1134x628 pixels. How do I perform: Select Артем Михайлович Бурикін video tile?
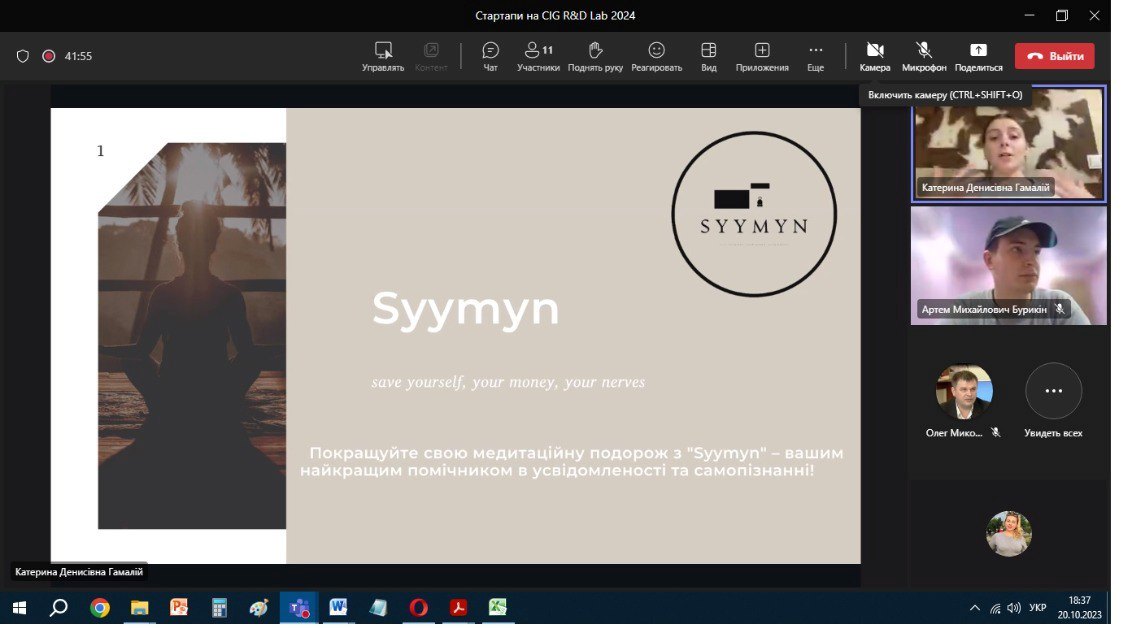click(x=1008, y=265)
